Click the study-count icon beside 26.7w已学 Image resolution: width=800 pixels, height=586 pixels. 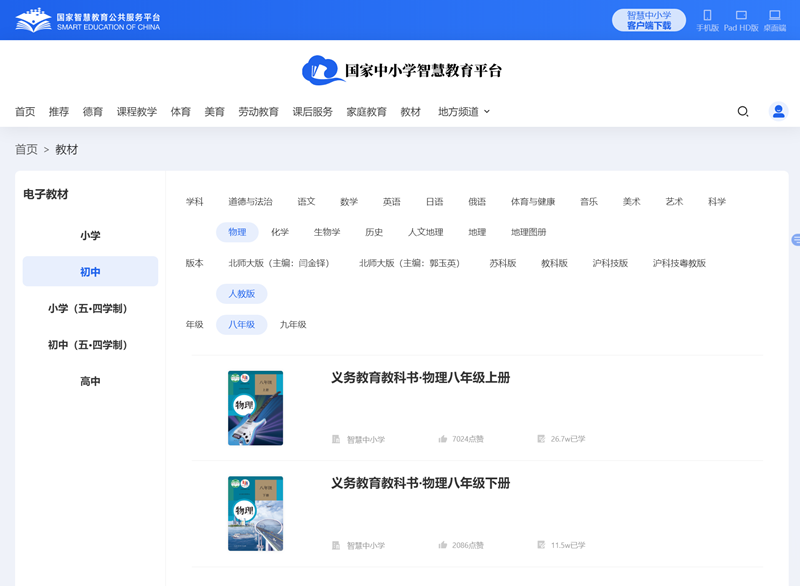pyautogui.click(x=541, y=439)
